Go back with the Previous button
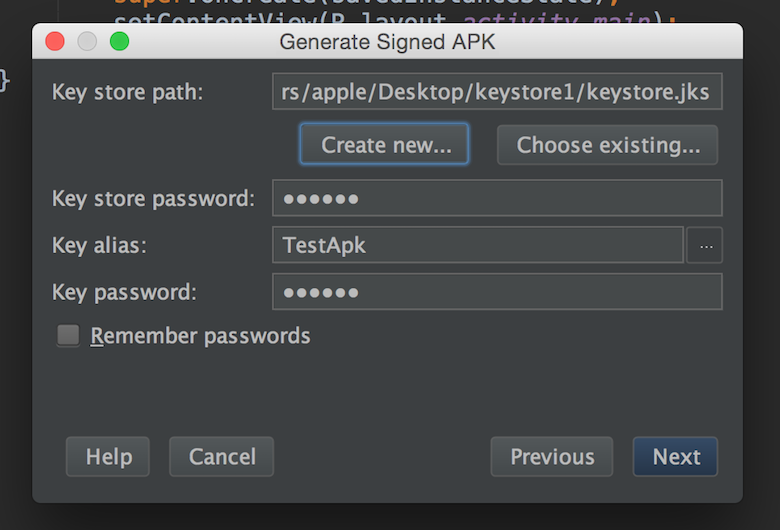The width and height of the screenshot is (780, 530). coord(552,457)
